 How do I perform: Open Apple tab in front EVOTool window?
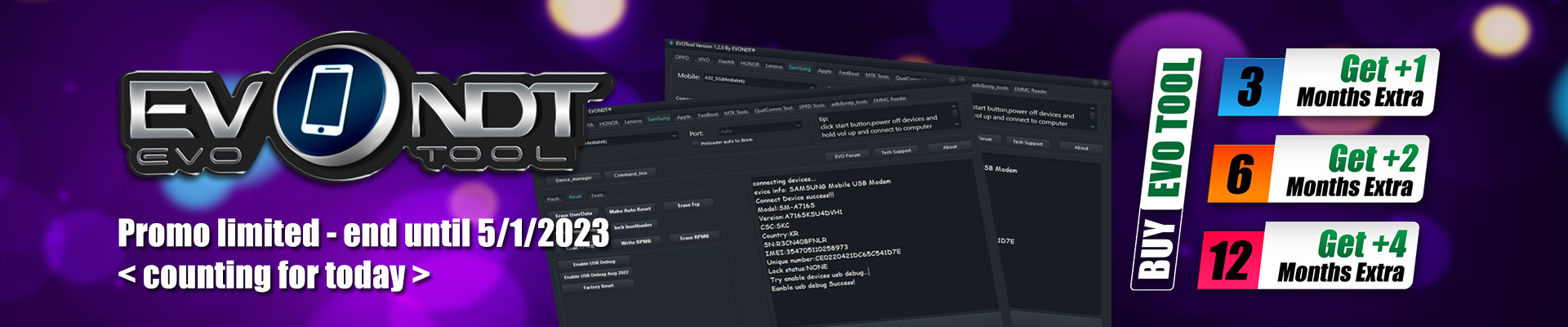pyautogui.click(x=684, y=117)
